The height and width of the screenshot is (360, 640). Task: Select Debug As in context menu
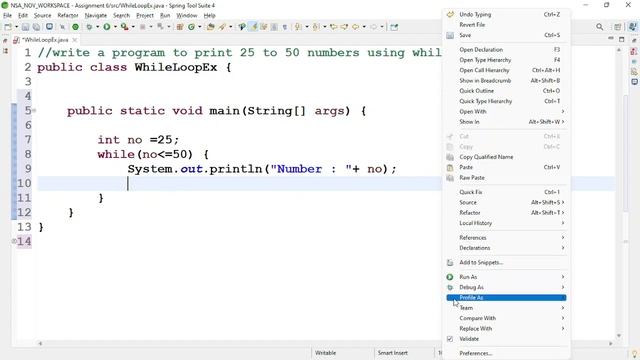506,287
